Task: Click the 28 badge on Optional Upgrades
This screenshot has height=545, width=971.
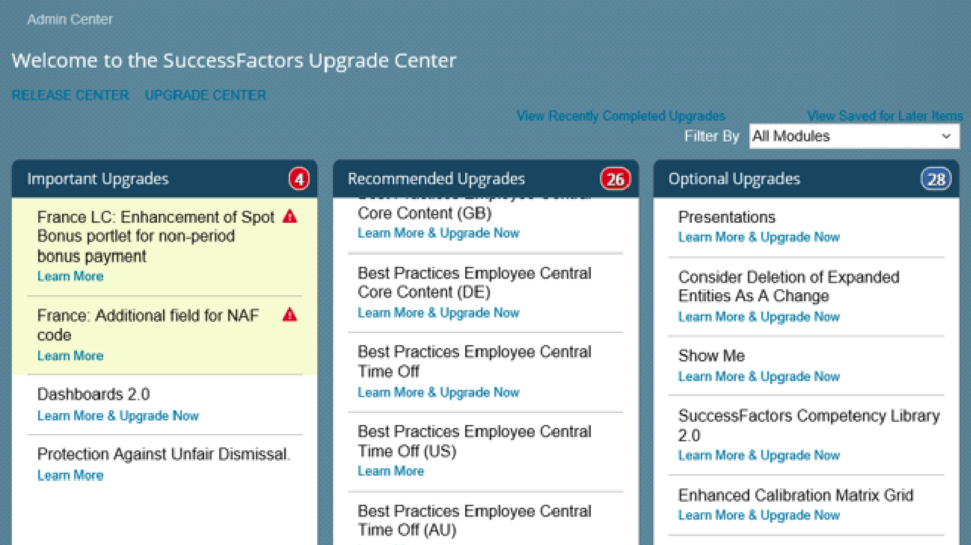Action: (x=936, y=179)
